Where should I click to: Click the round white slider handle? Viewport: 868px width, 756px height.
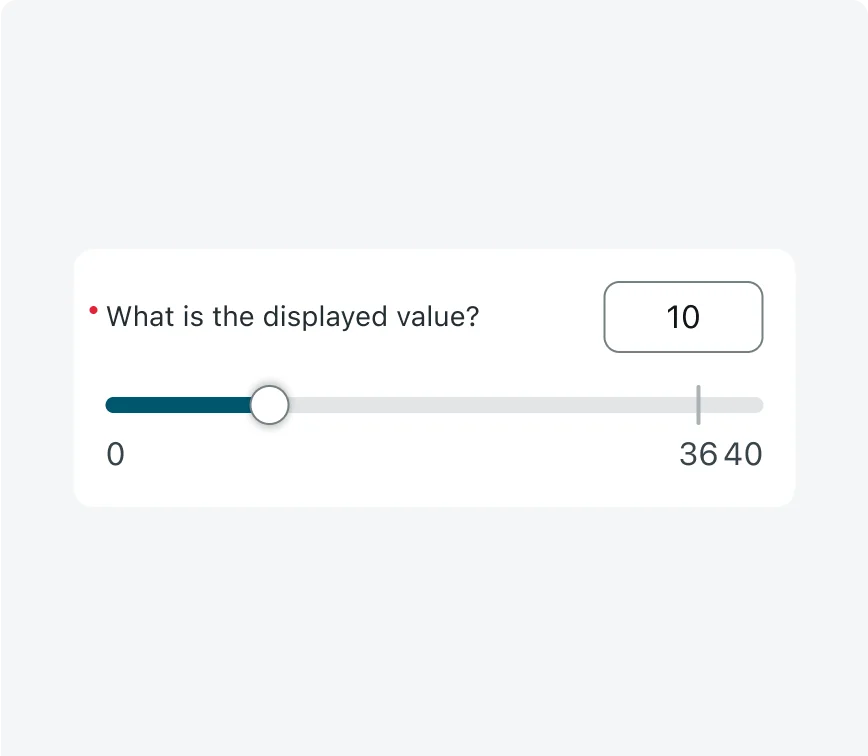[269, 405]
